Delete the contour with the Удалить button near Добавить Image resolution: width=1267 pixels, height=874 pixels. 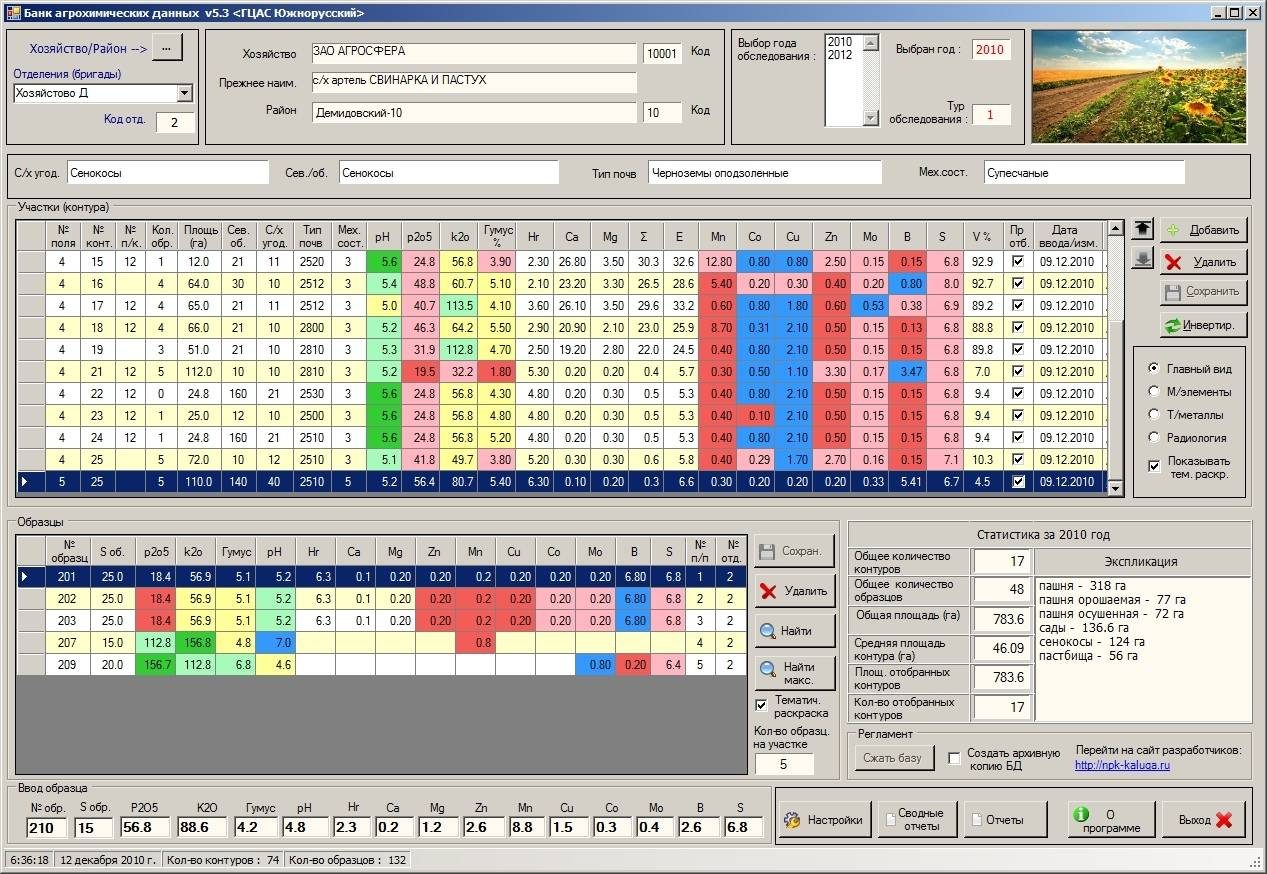click(x=1204, y=262)
